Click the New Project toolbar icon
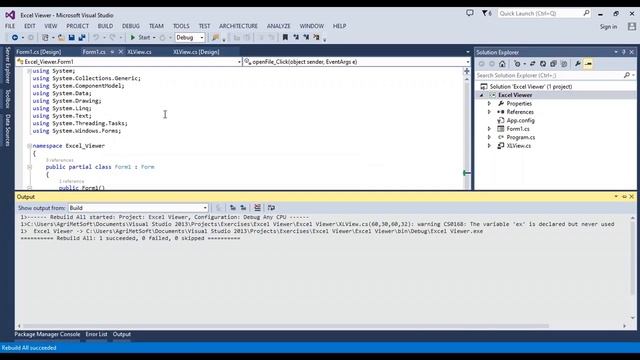This screenshot has height=360, width=640. 45,38
